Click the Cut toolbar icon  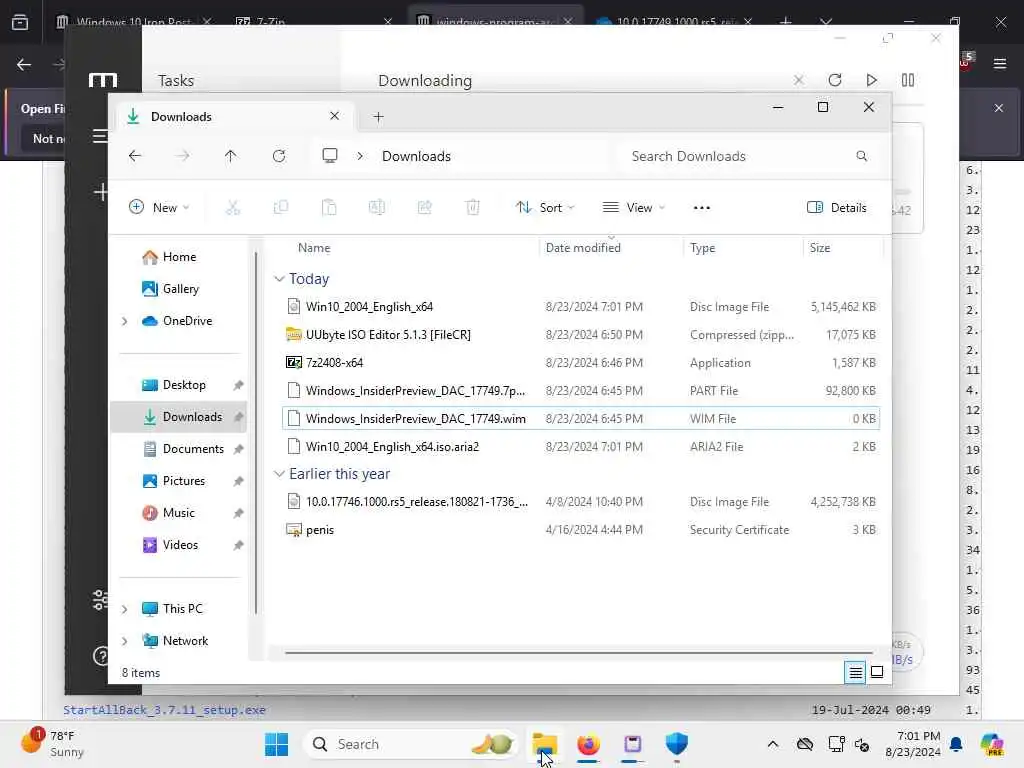tap(232, 208)
